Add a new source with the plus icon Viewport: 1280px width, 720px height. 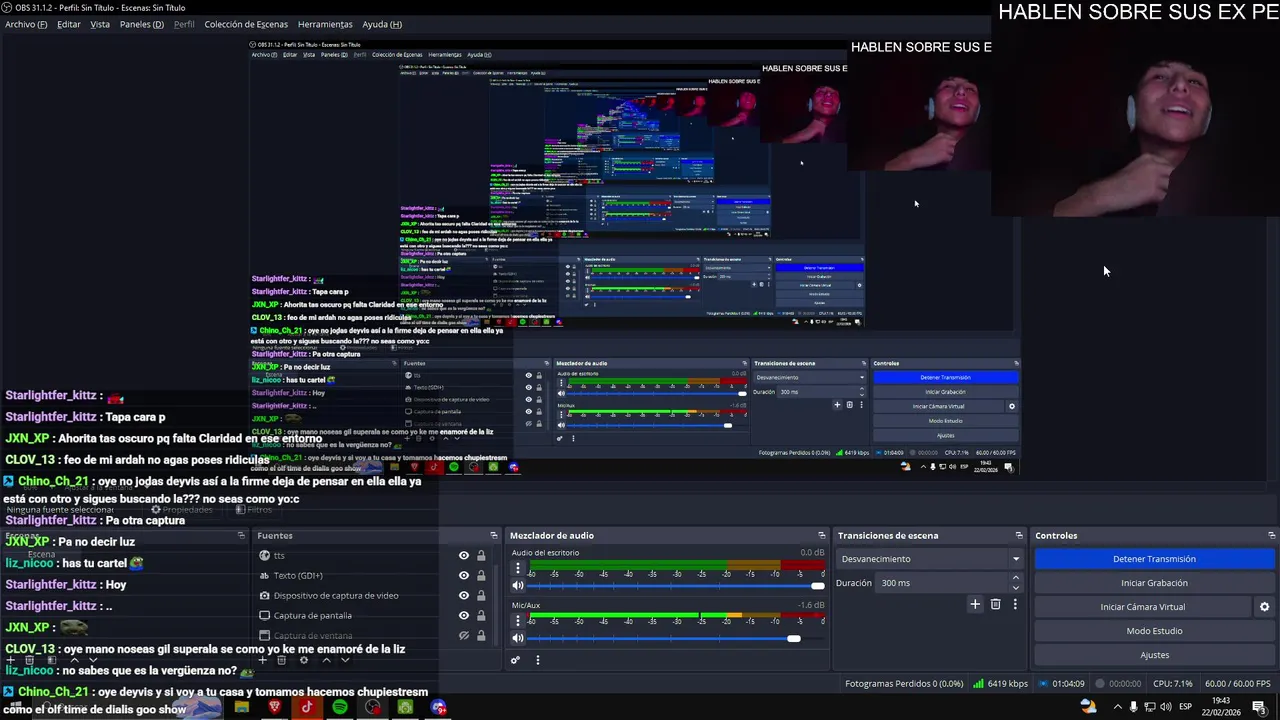[x=263, y=660]
